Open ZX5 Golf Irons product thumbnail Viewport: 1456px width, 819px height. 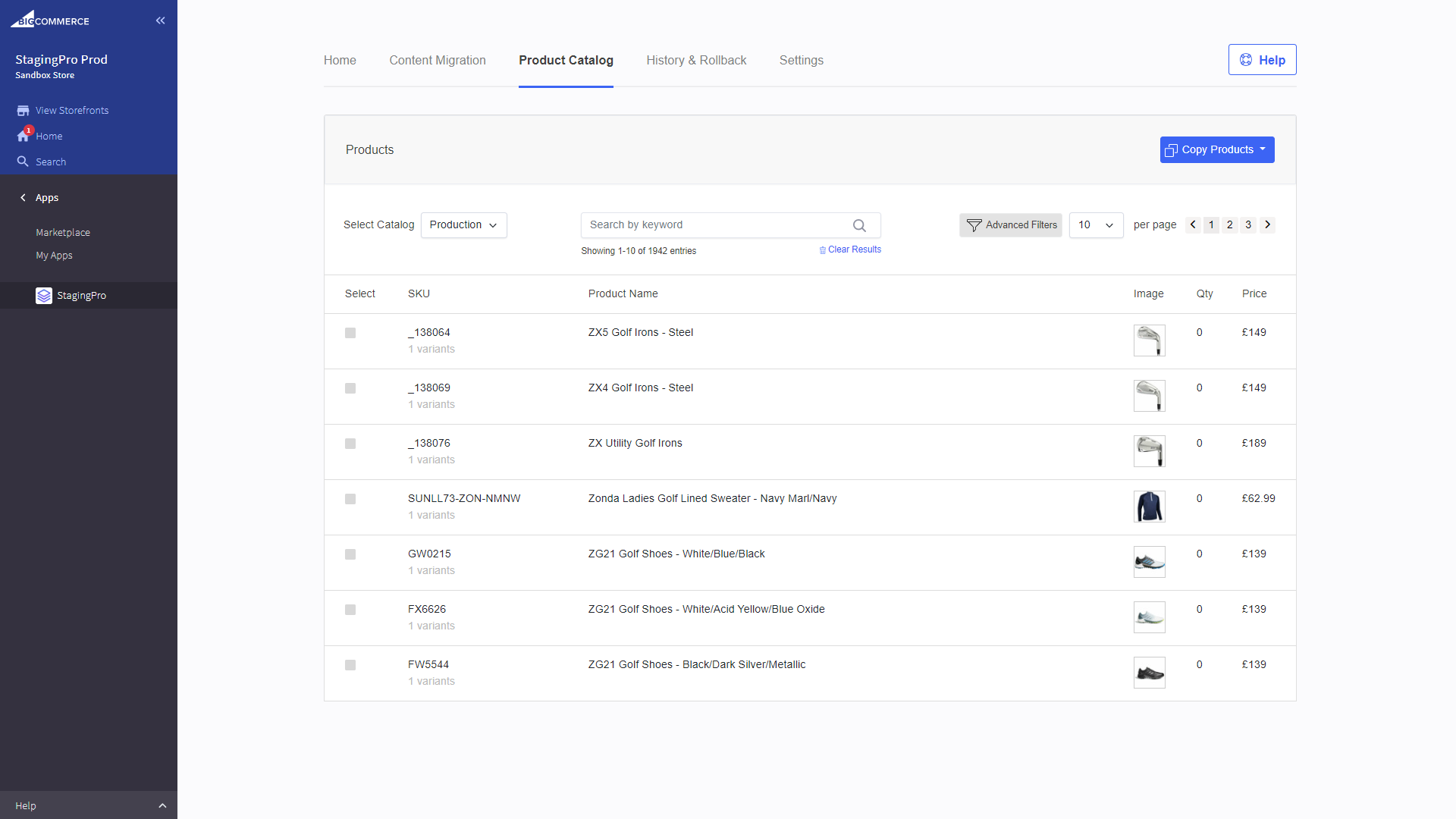pyautogui.click(x=1149, y=340)
